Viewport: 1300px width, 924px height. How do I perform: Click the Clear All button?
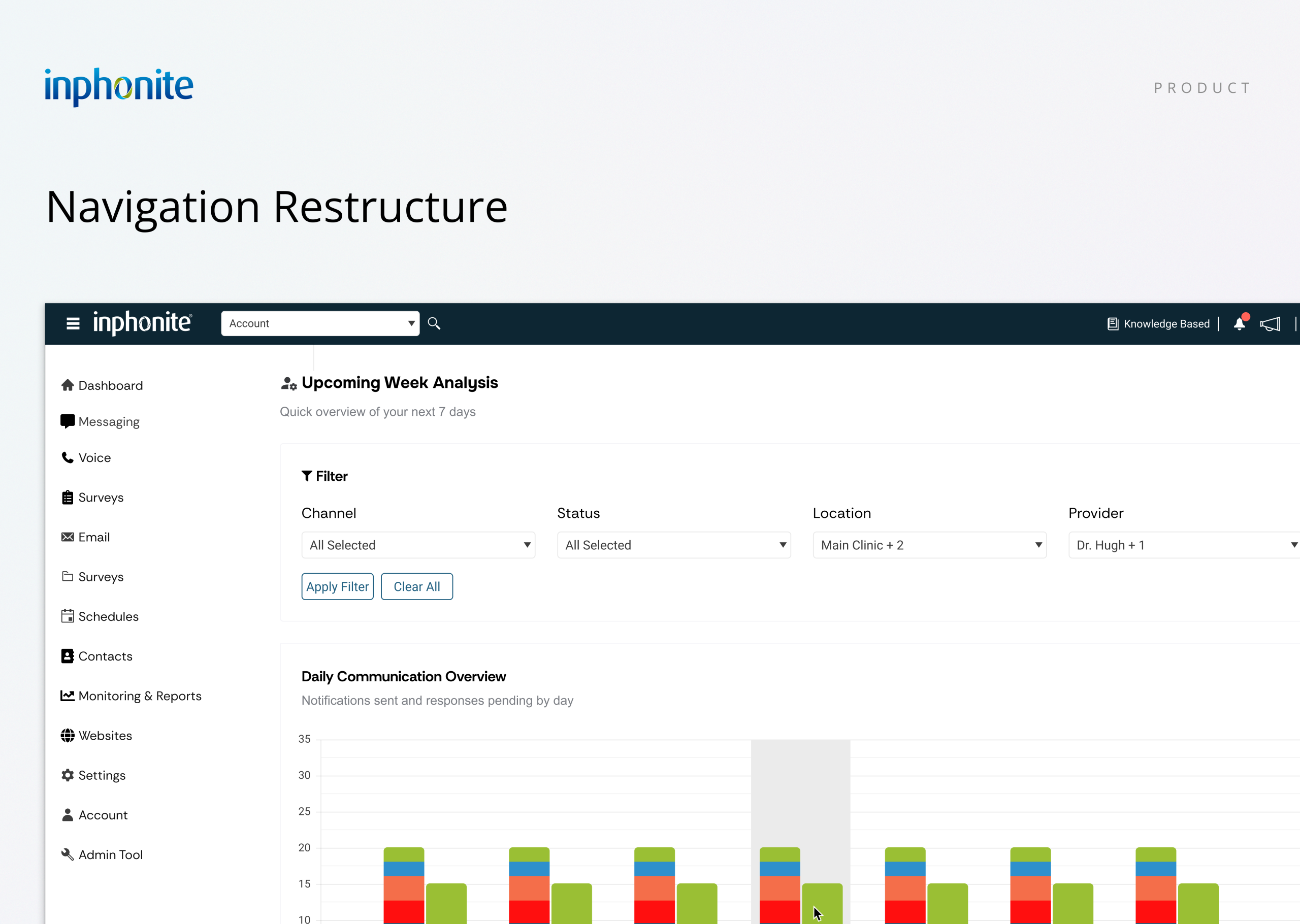point(416,586)
